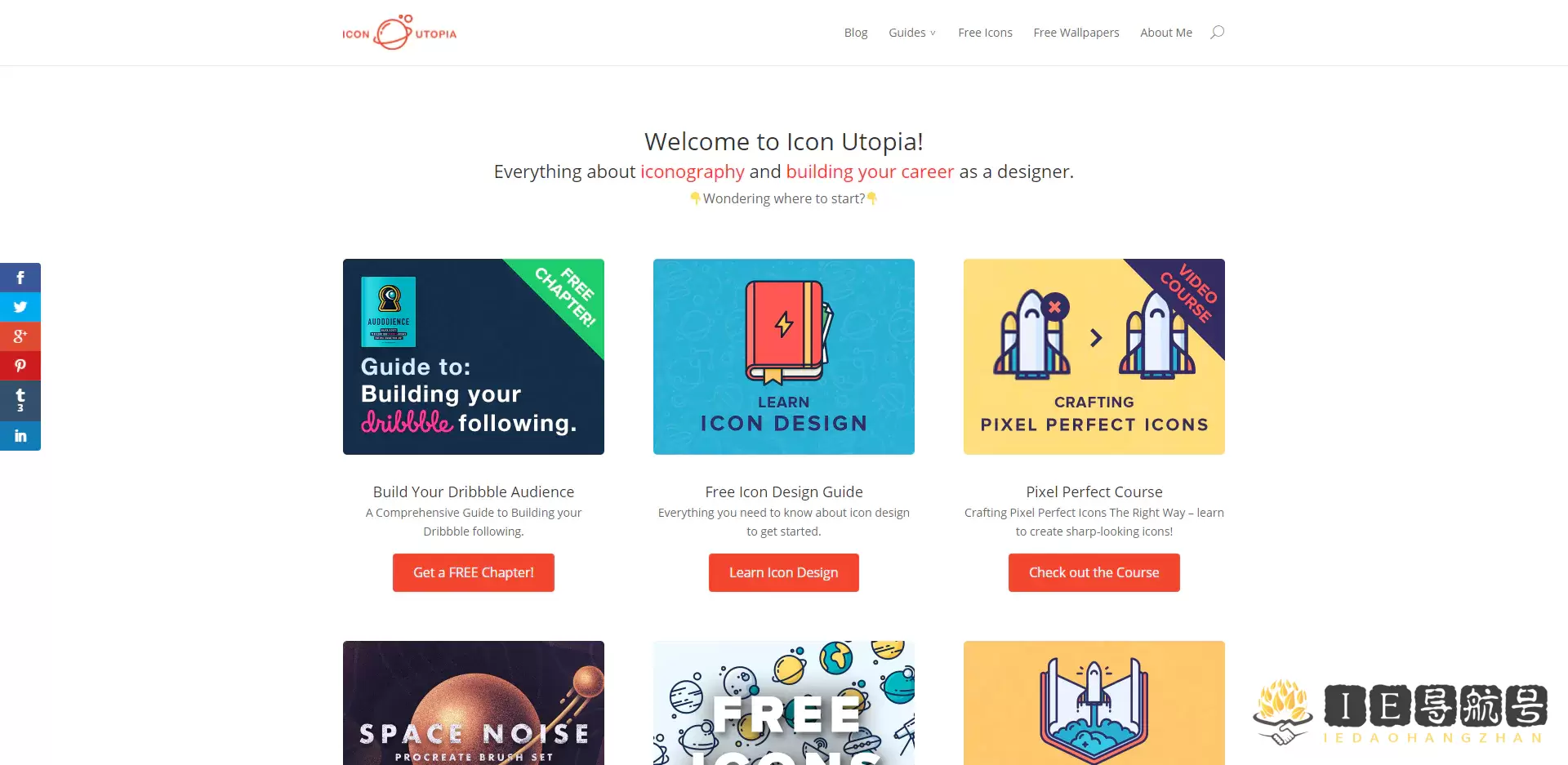Go home via Icon Utopia logo
Screen dimensions: 1568x765
point(399,33)
